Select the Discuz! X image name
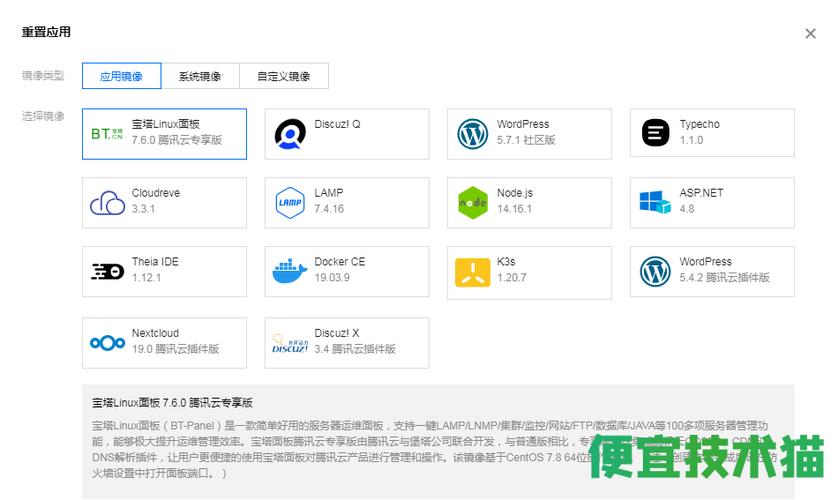838x500 pixels. (337, 333)
